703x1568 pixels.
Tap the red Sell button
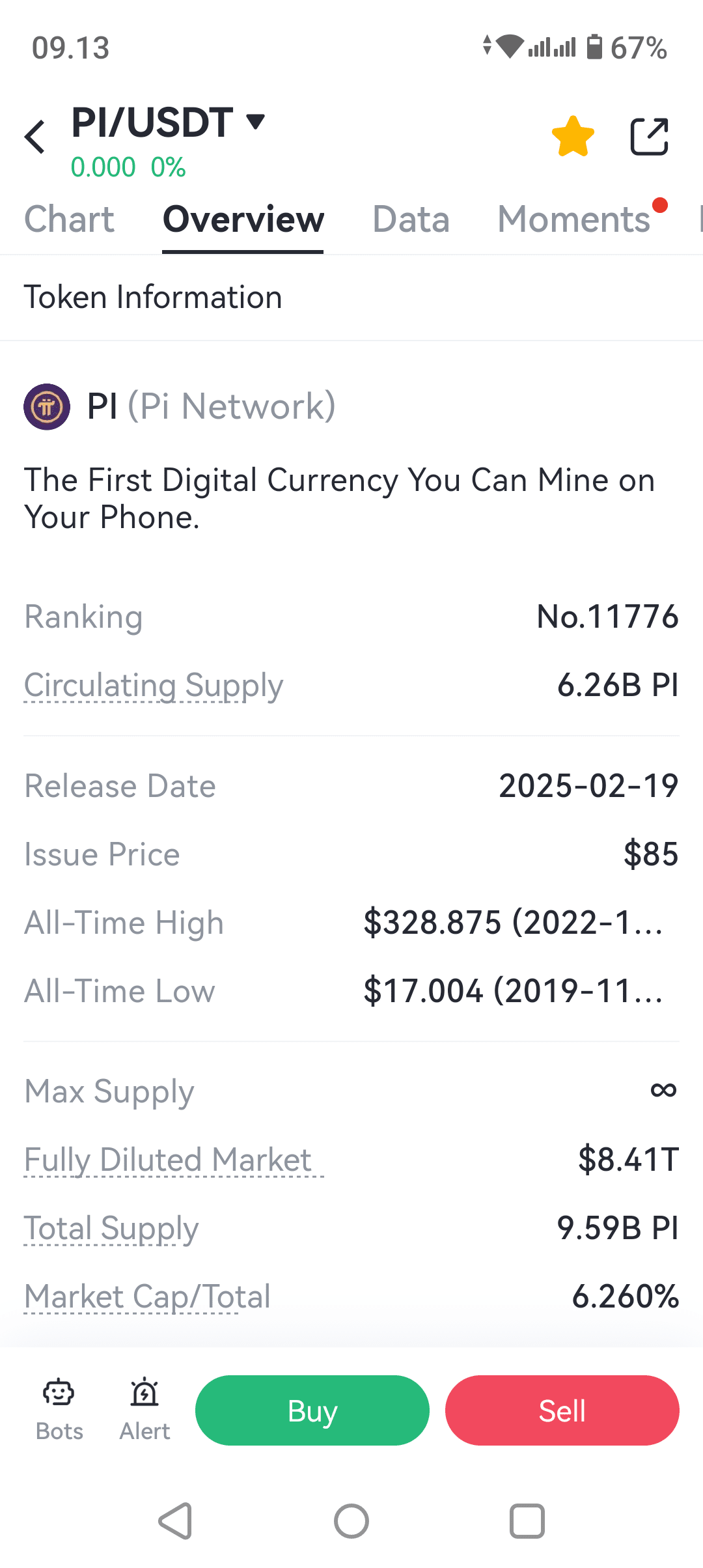tap(562, 1410)
